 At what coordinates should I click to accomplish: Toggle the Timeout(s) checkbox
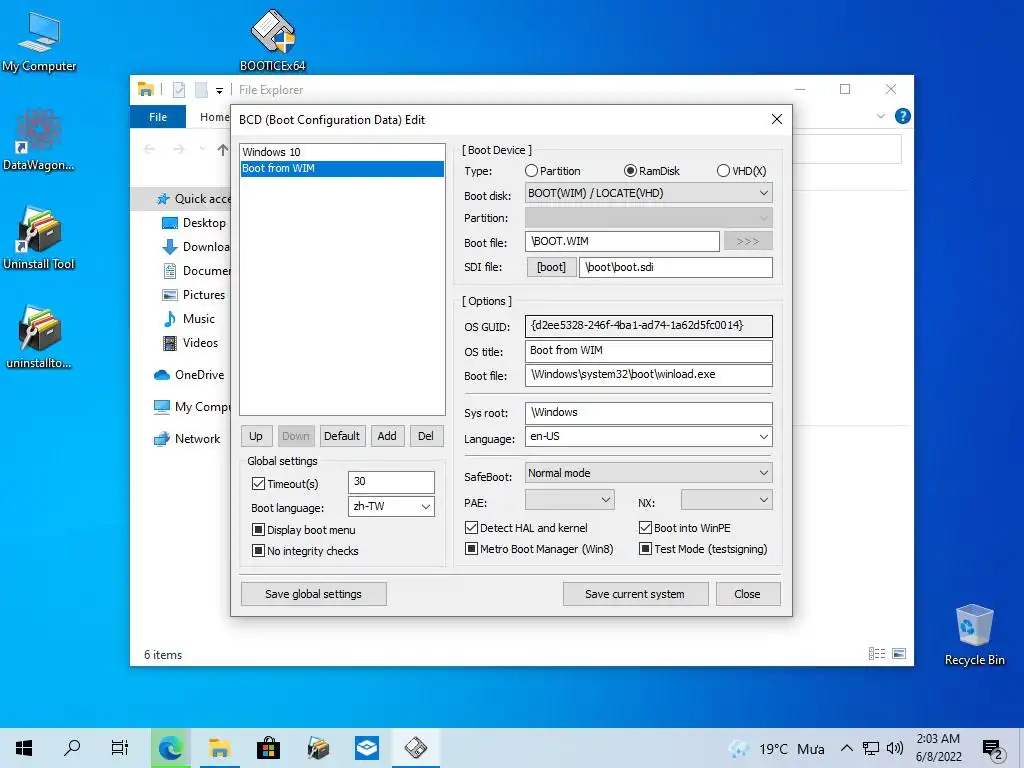tap(285, 484)
